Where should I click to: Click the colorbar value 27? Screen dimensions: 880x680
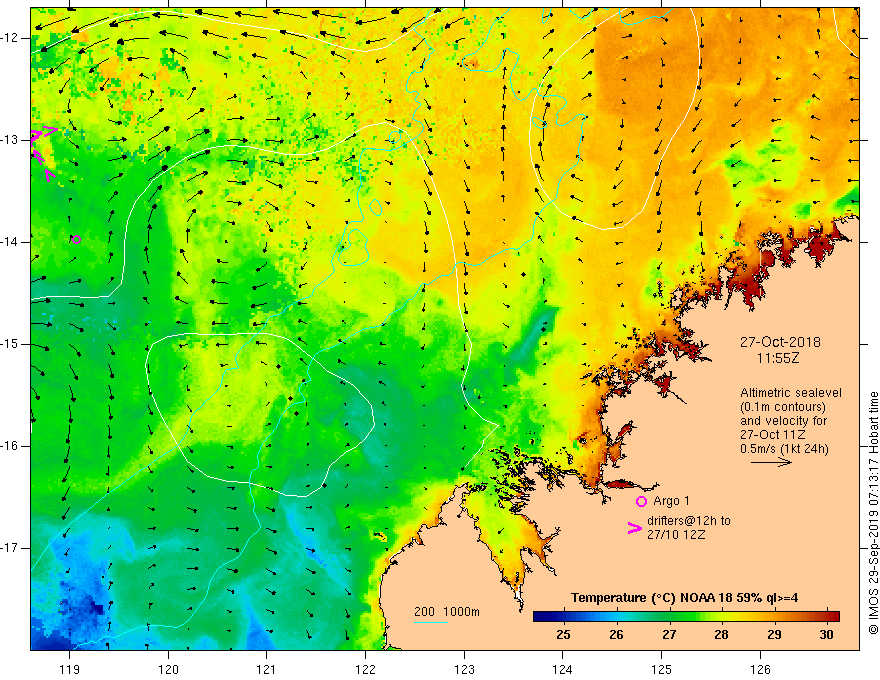pos(669,635)
